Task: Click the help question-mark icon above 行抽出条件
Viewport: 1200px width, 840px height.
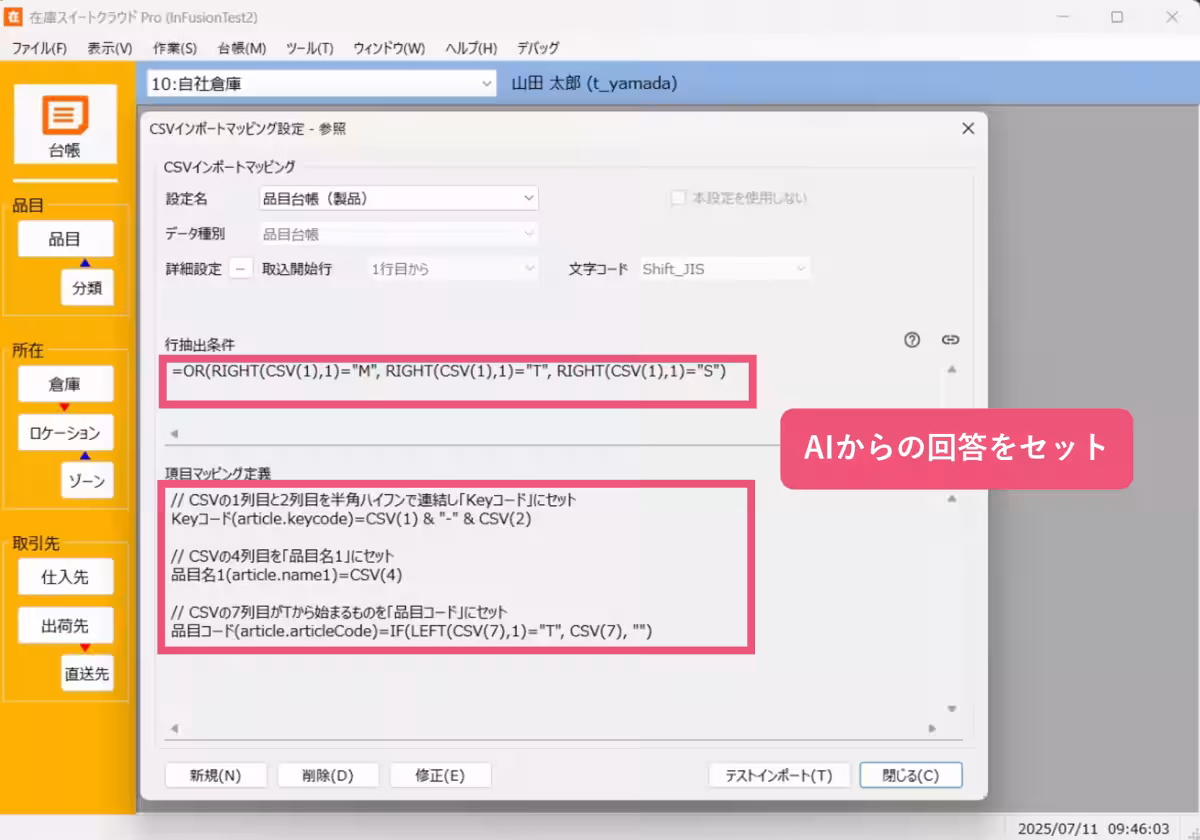Action: (x=911, y=340)
